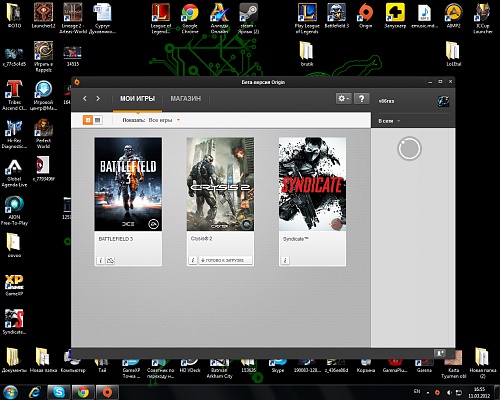Click the Battlefield 3 cover art
Viewport: 500px width, 400px height.
point(128,184)
